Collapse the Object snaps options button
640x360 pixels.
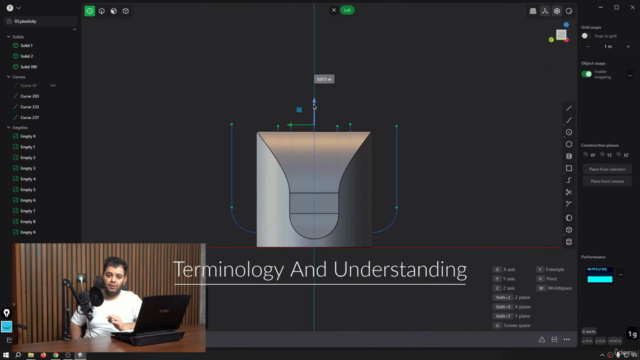coord(630,75)
